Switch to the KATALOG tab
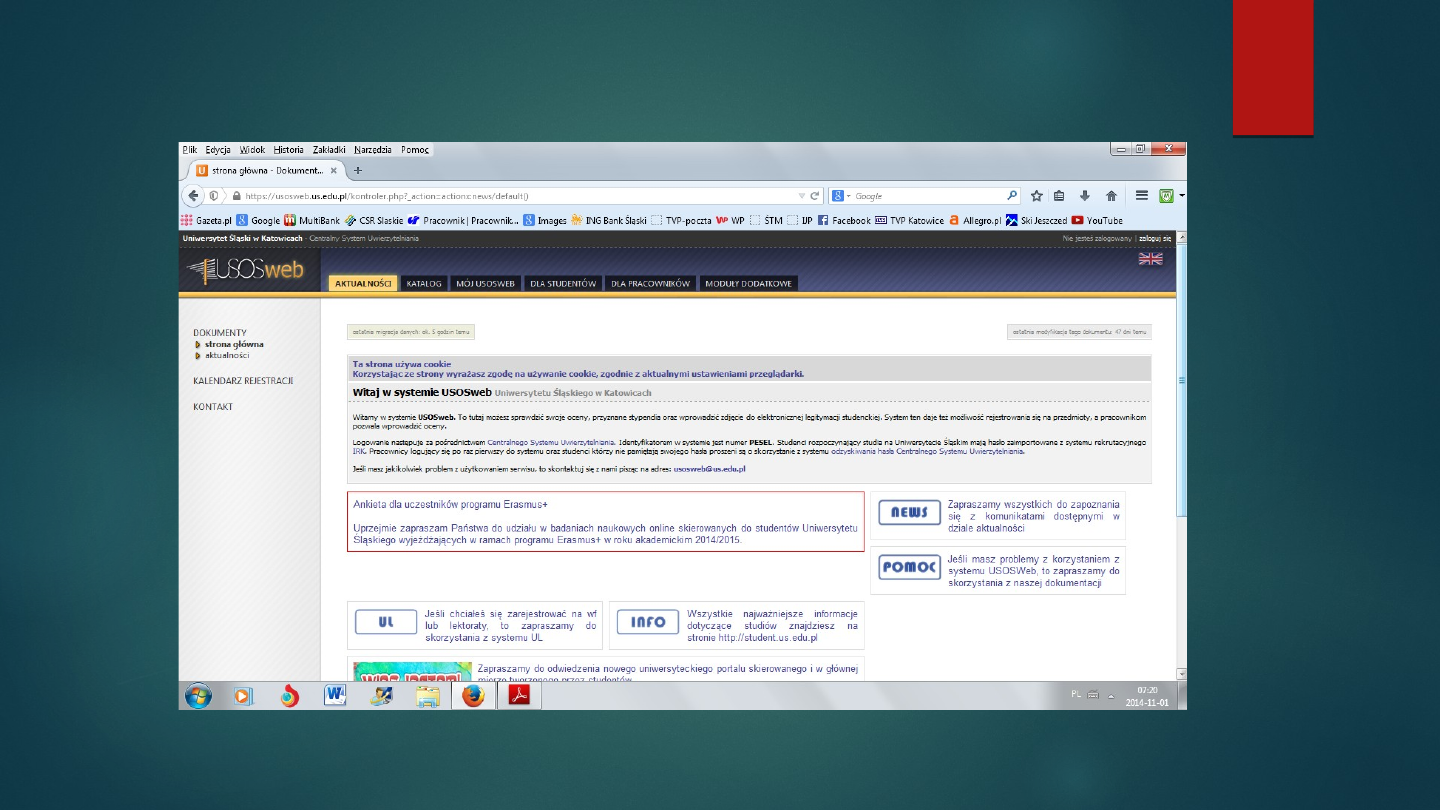 coord(424,284)
